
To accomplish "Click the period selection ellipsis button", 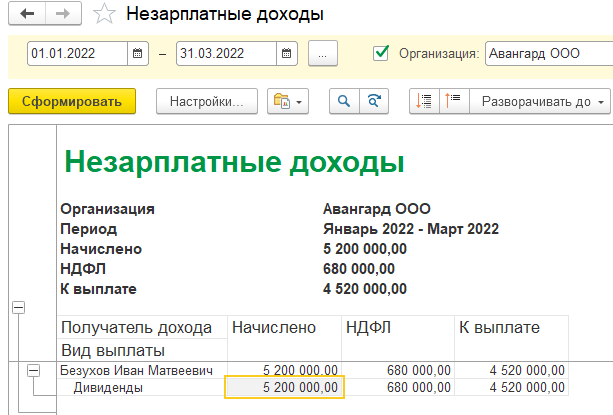I will 323,53.
